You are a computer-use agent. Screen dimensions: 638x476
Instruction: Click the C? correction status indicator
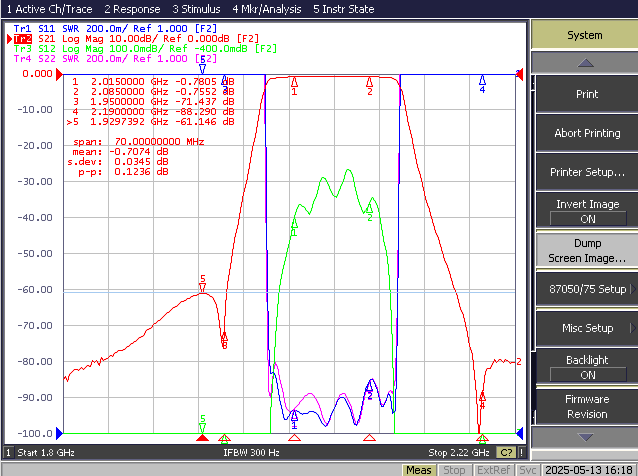click(506, 453)
